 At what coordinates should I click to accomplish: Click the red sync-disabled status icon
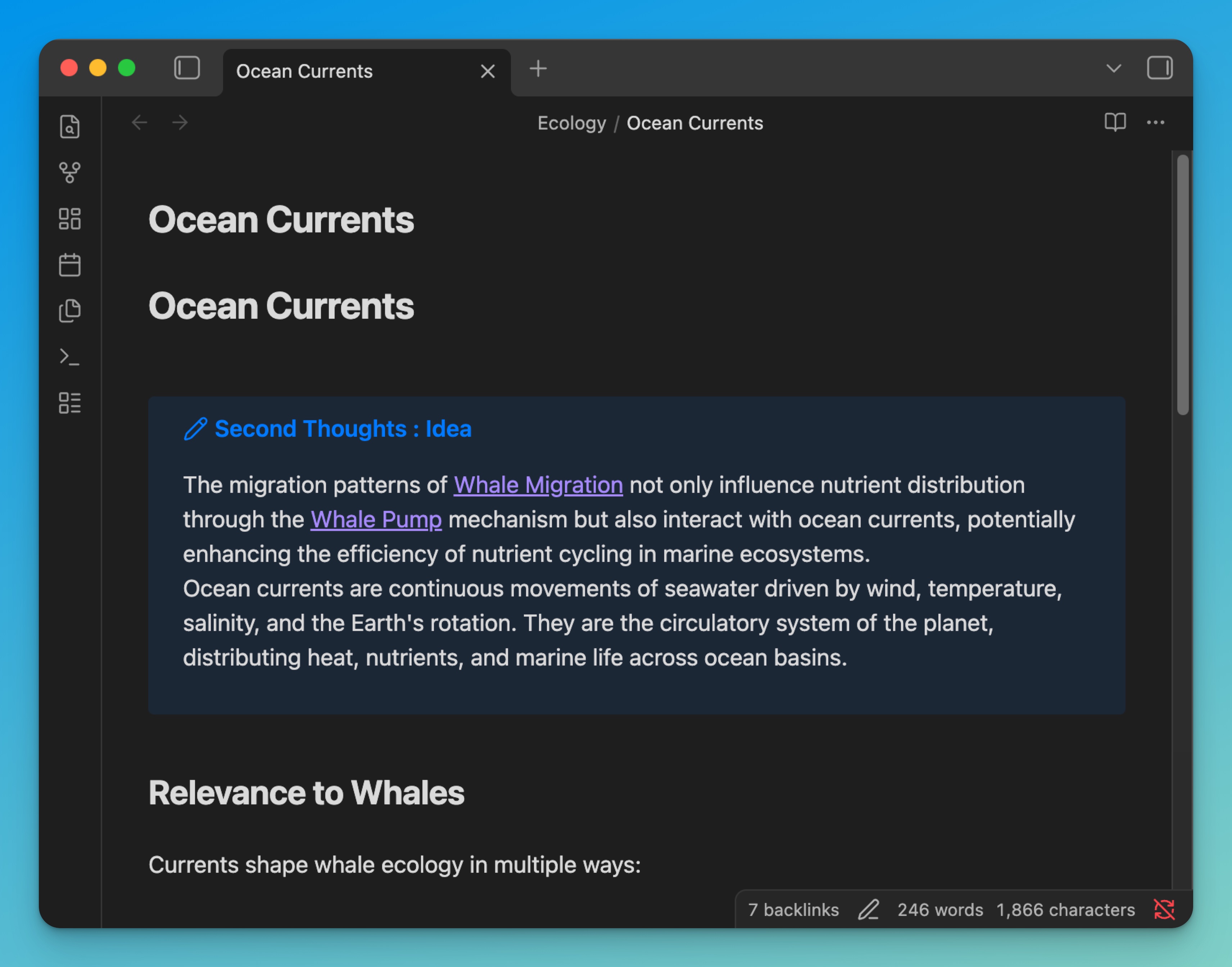[x=1164, y=909]
